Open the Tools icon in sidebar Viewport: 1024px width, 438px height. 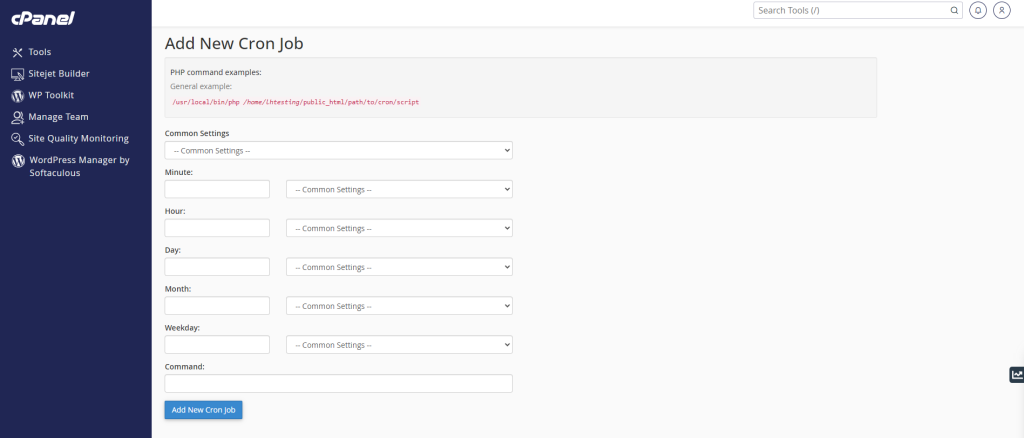17,52
